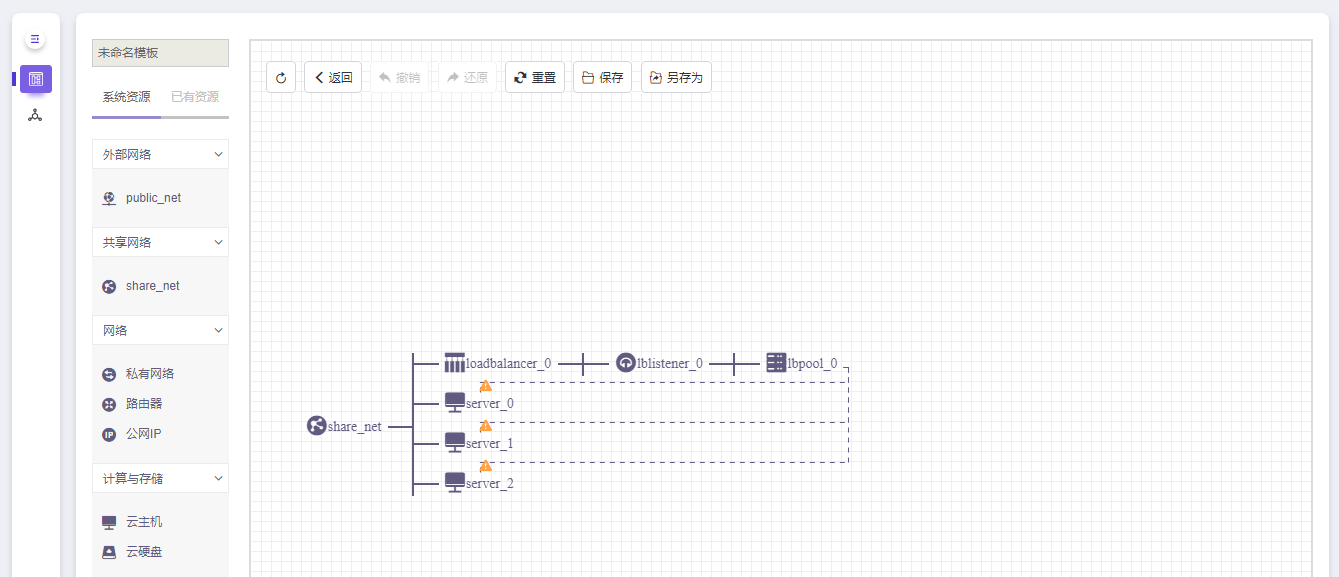1339x577 pixels.
Task: Click the 另存为 button
Action: (x=676, y=77)
